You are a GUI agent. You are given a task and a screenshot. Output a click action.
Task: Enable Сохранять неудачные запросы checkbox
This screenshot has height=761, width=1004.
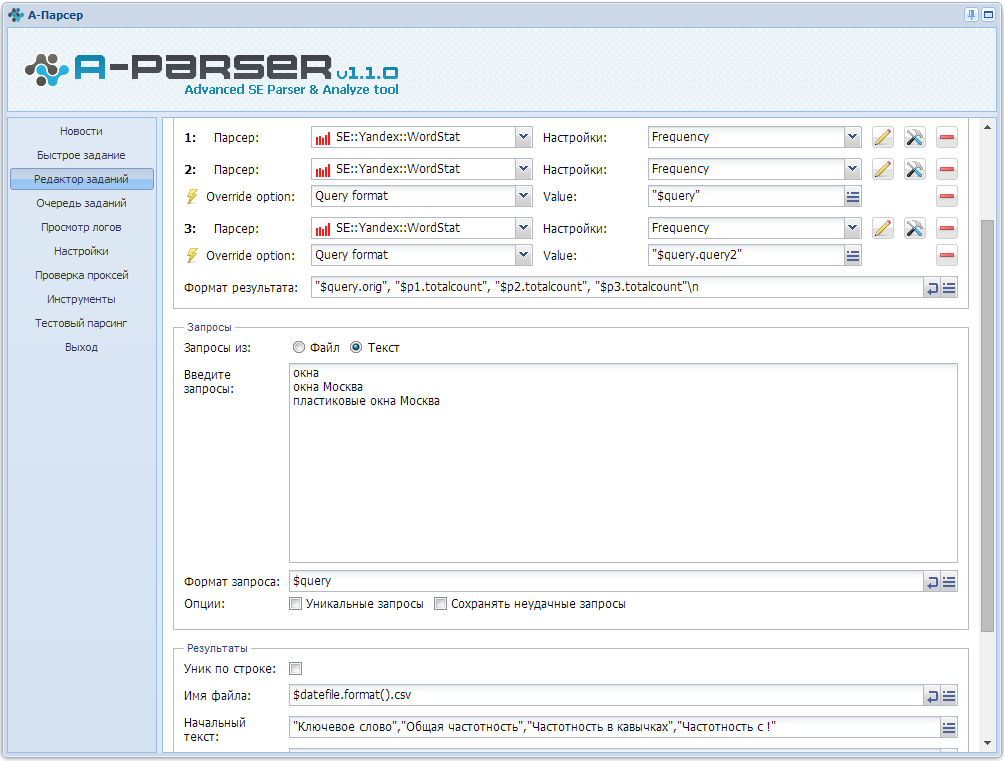click(441, 603)
